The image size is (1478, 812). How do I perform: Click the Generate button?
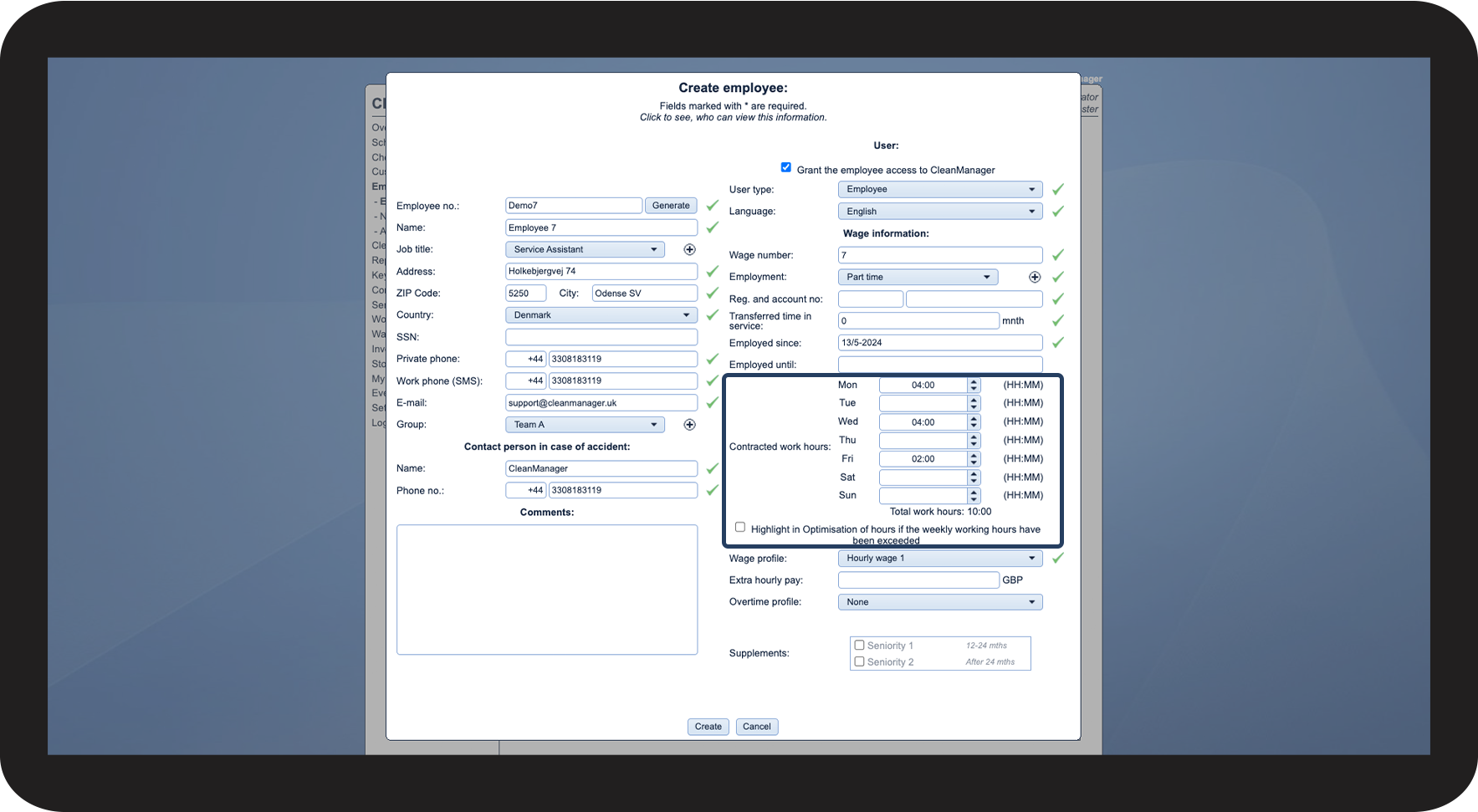(671, 205)
